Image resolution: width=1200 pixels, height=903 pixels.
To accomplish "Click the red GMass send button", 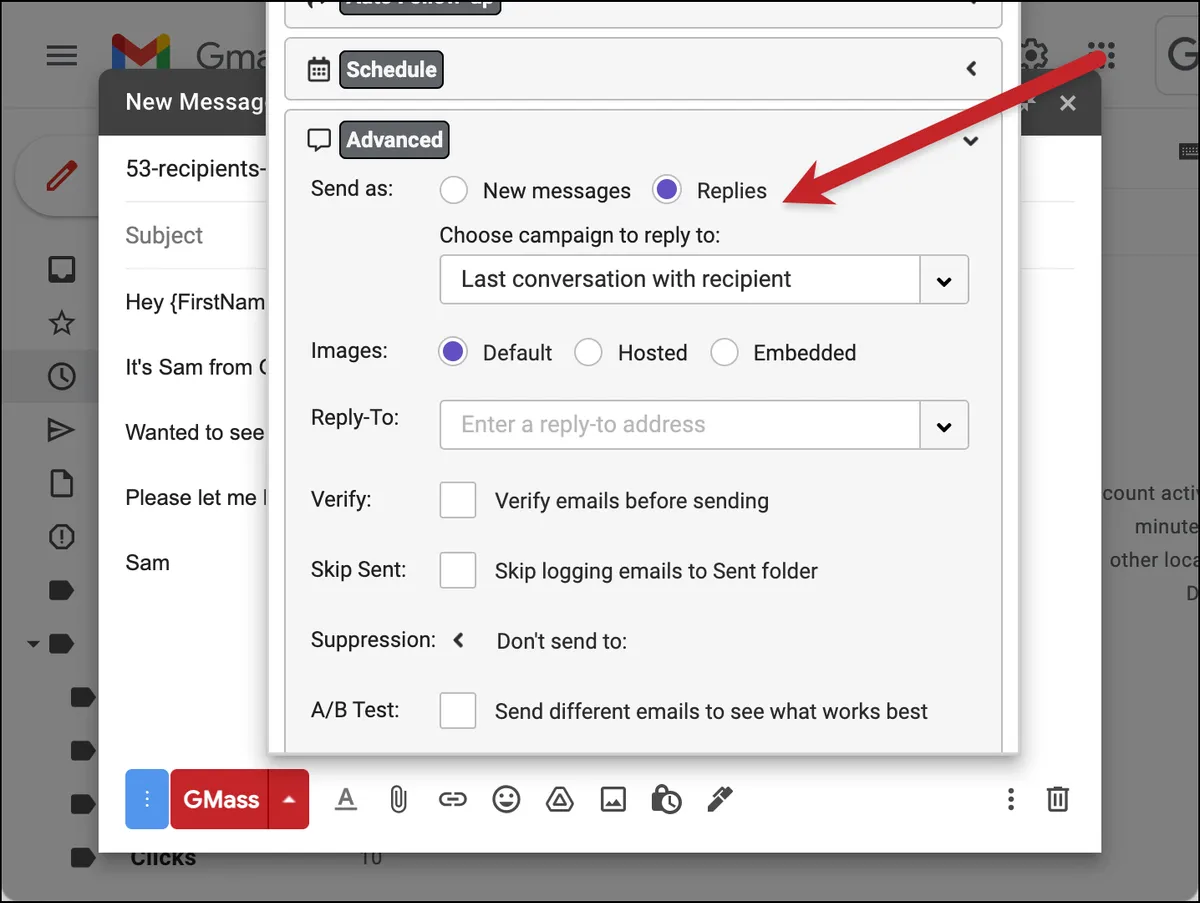I will (220, 799).
